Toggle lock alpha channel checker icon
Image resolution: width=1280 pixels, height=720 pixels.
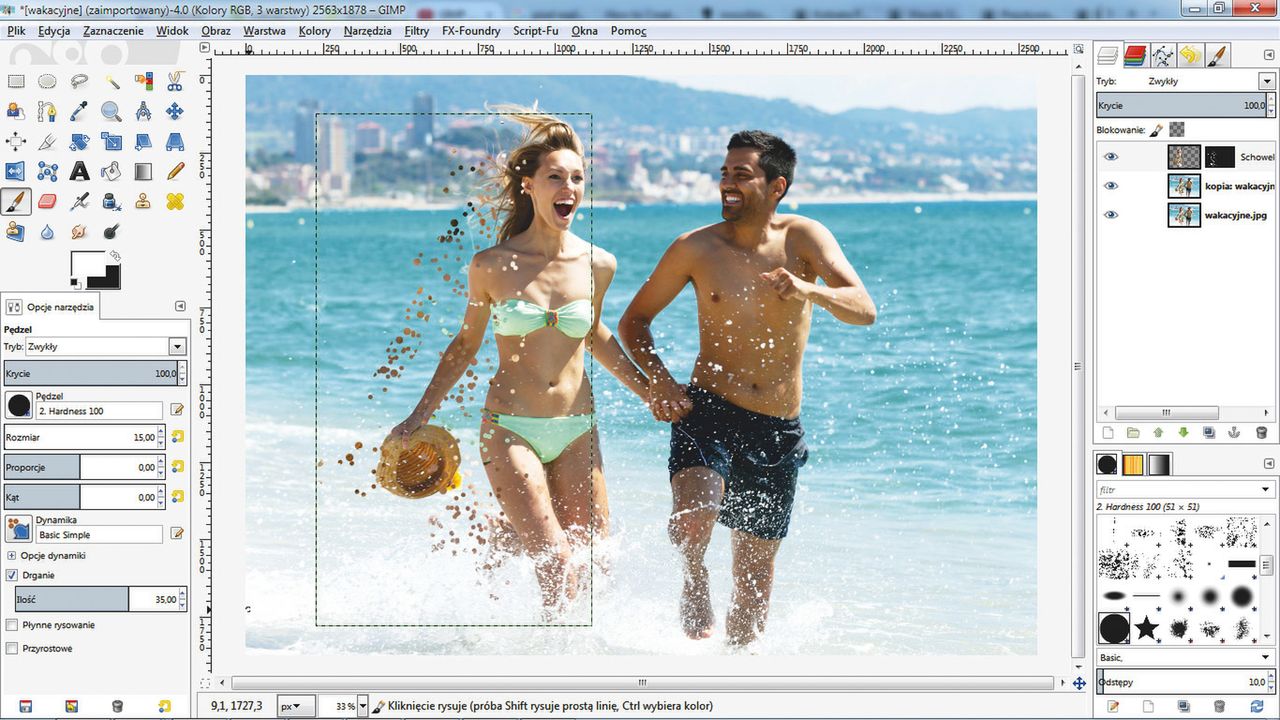tap(1177, 130)
